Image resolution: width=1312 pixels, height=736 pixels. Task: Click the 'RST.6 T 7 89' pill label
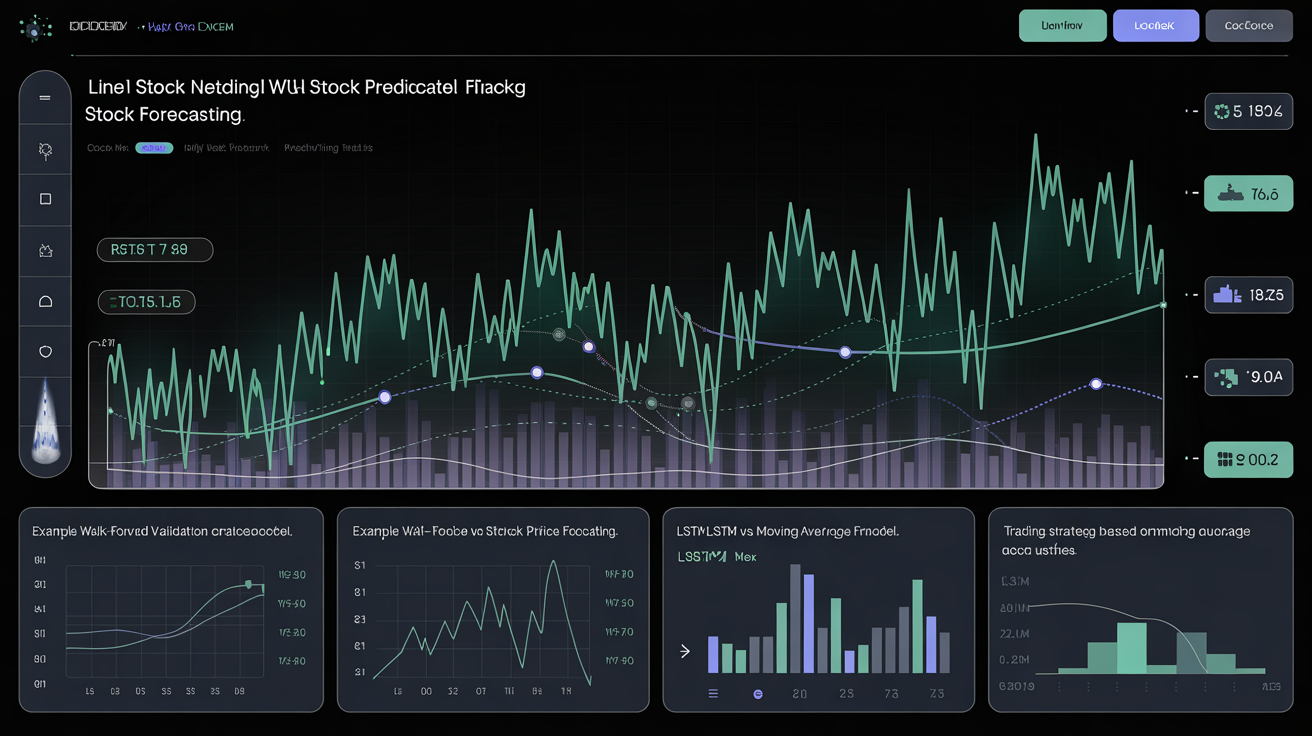155,250
